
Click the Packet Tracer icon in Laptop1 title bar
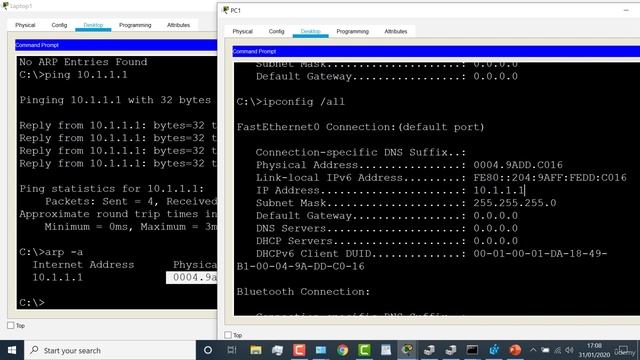(x=5, y=6)
